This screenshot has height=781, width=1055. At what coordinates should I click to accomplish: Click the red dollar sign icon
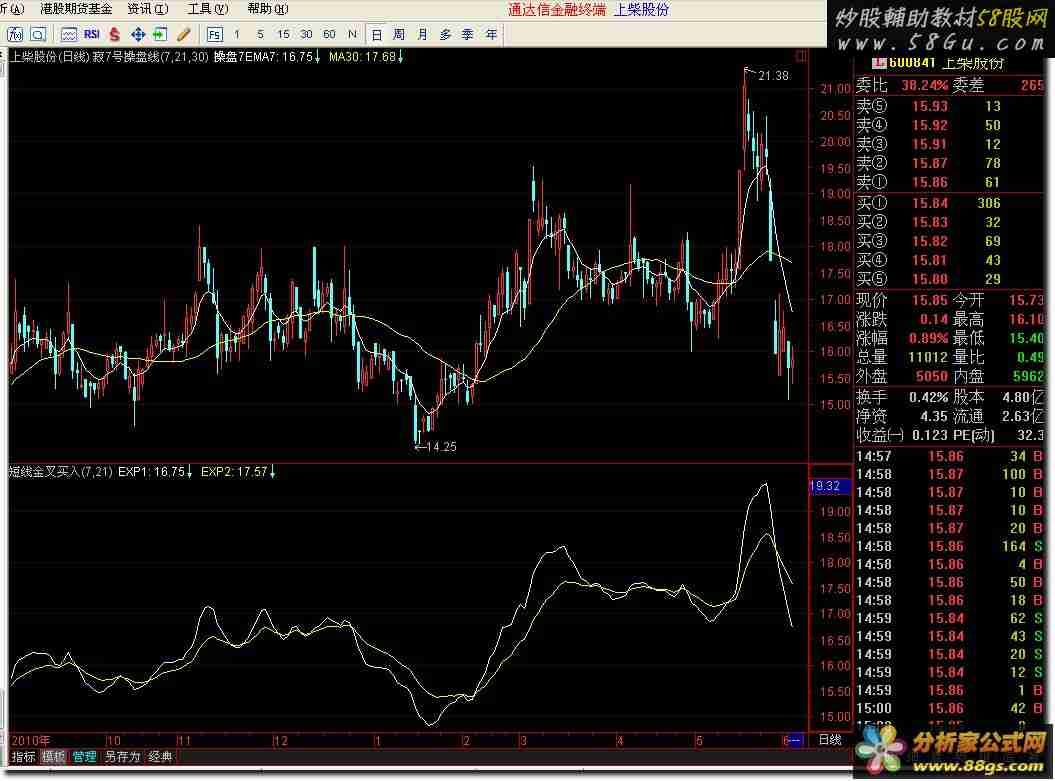click(115, 34)
